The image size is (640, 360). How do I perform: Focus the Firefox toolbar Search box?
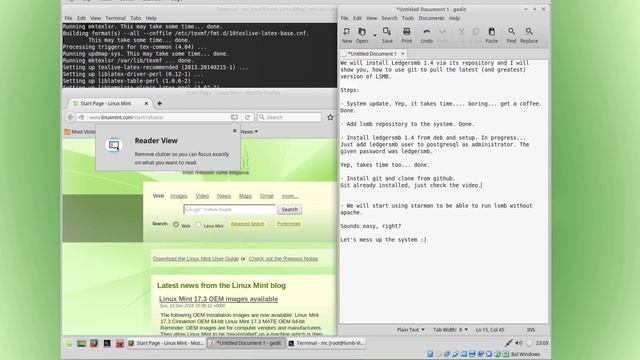tap(289, 117)
